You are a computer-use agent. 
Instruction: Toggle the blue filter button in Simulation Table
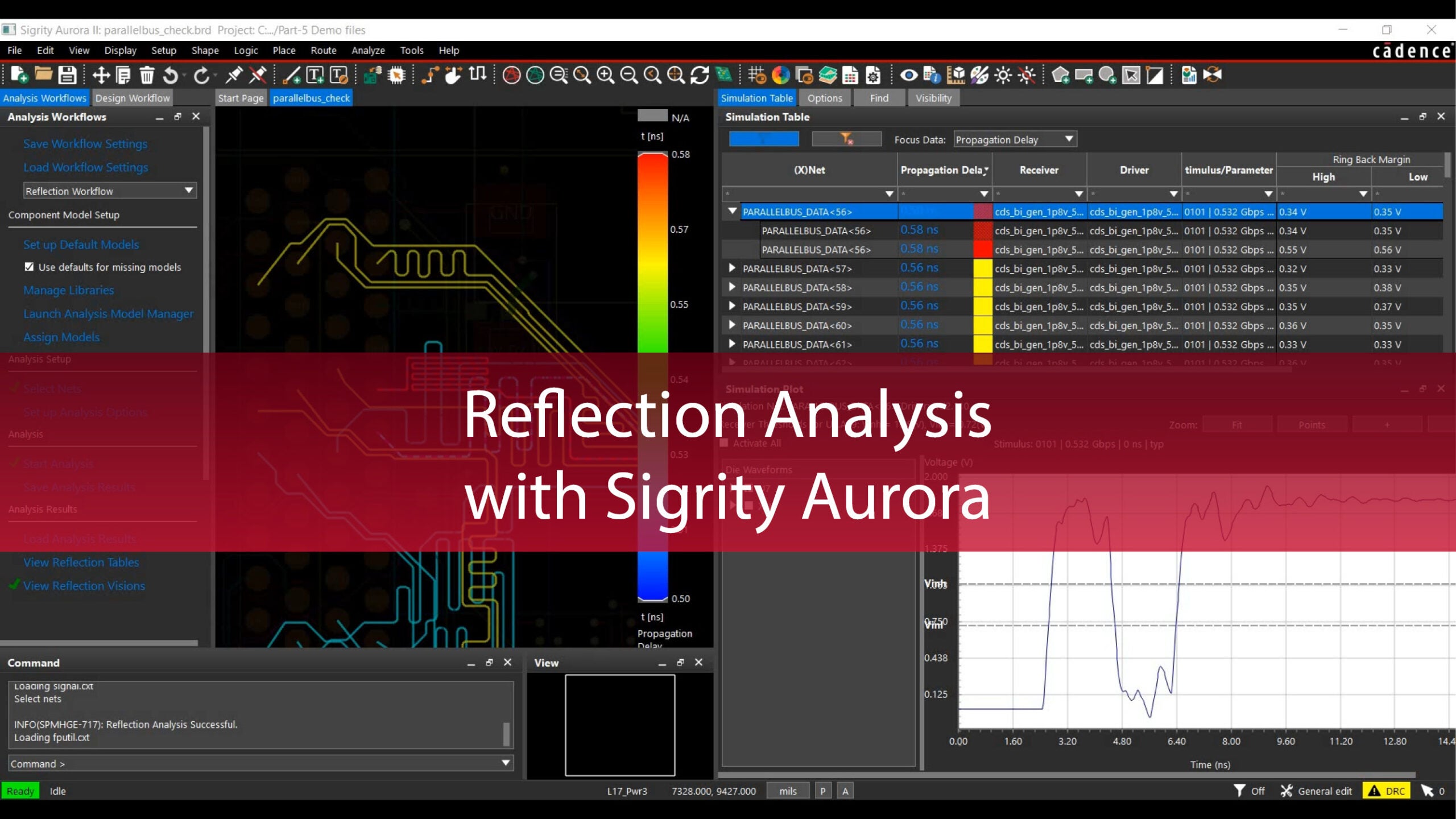[x=763, y=139]
